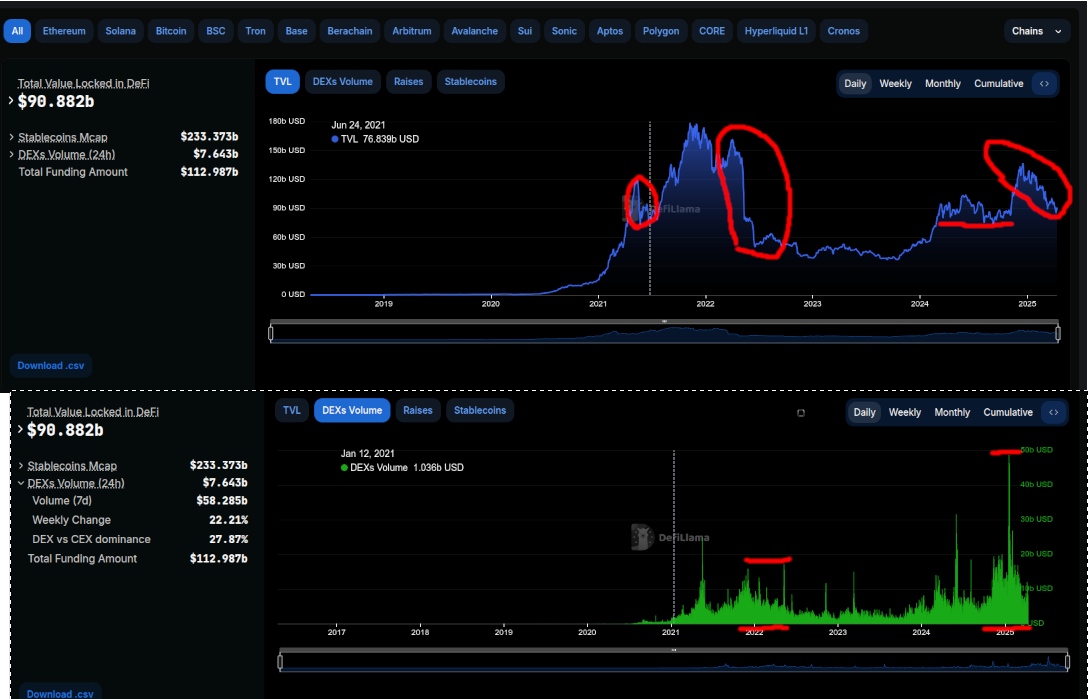Screen dimensions: 1091x699
Task: Click the DEXs Volume 1.036b USD tooltip value
Action: (401, 467)
